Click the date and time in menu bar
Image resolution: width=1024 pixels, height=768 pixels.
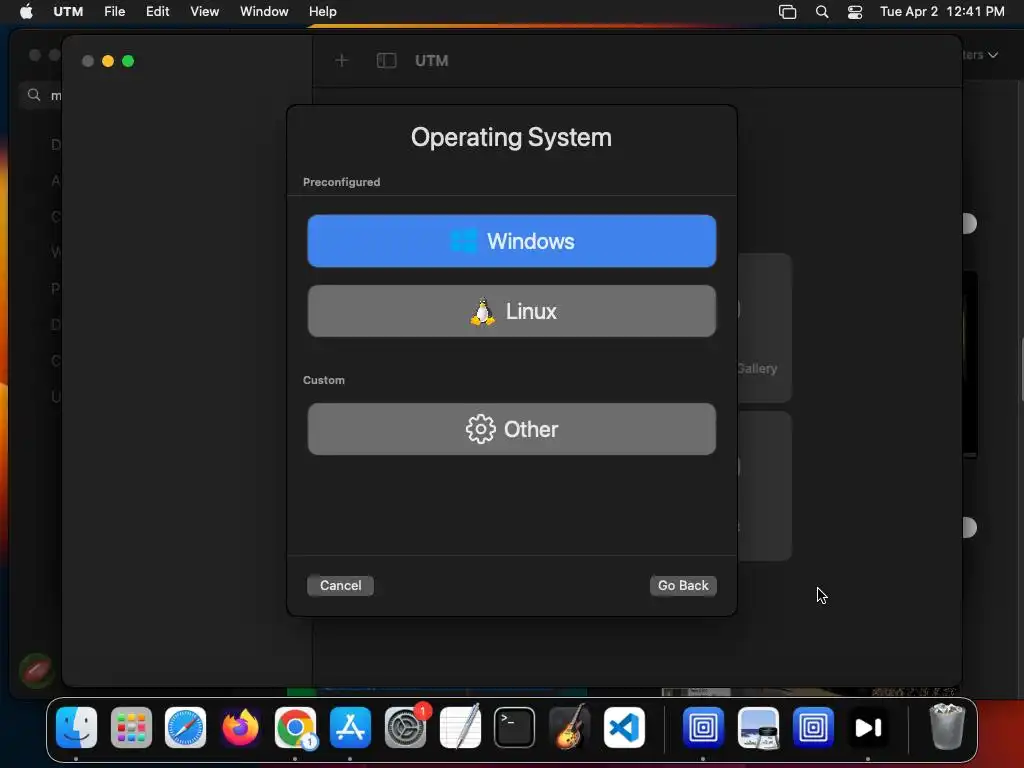pyautogui.click(x=942, y=11)
